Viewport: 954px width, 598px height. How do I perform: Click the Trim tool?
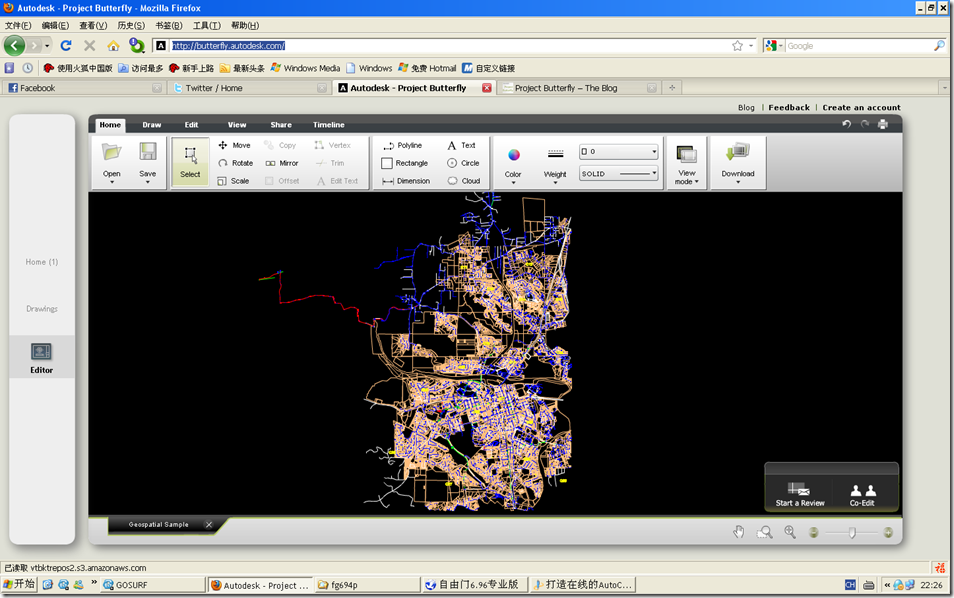[x=330, y=163]
